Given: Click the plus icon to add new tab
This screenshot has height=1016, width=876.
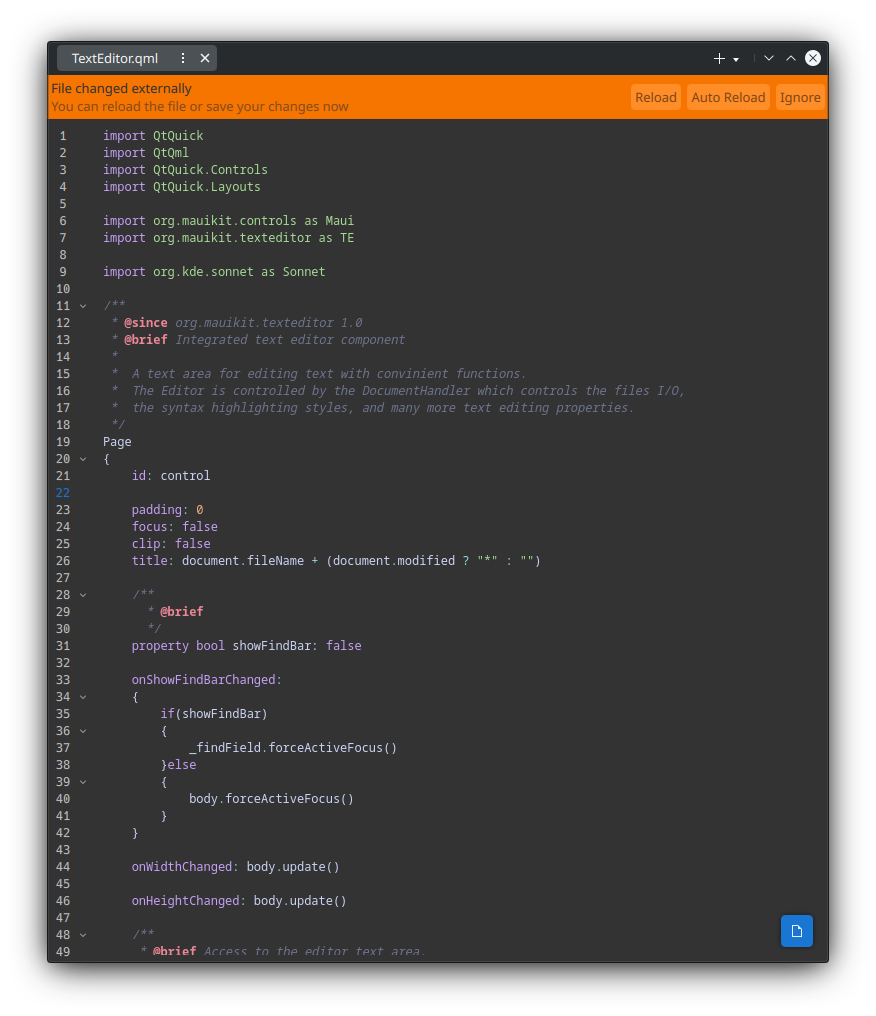Looking at the screenshot, I should [x=719, y=58].
